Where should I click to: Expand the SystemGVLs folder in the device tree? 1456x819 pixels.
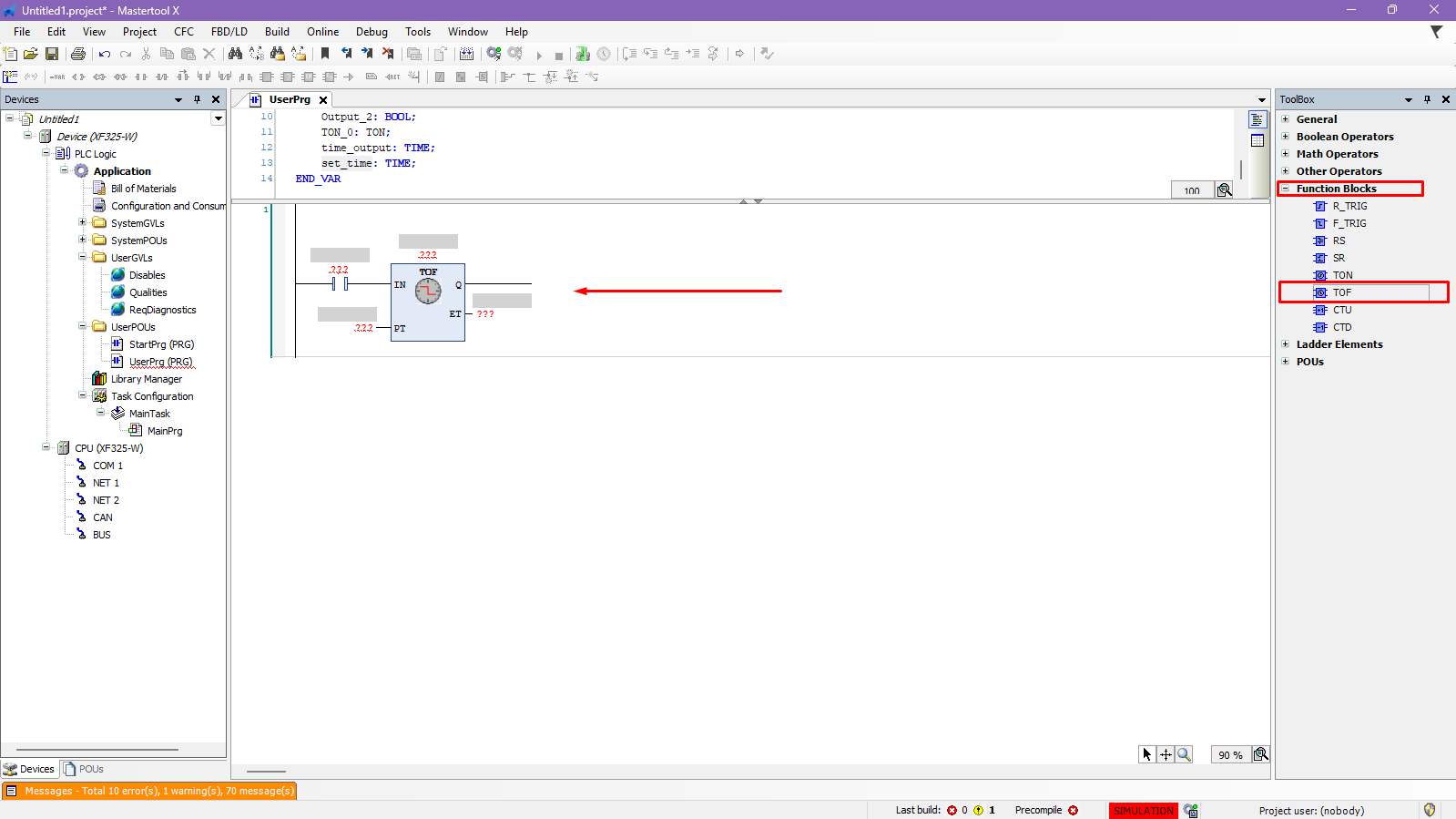click(82, 223)
